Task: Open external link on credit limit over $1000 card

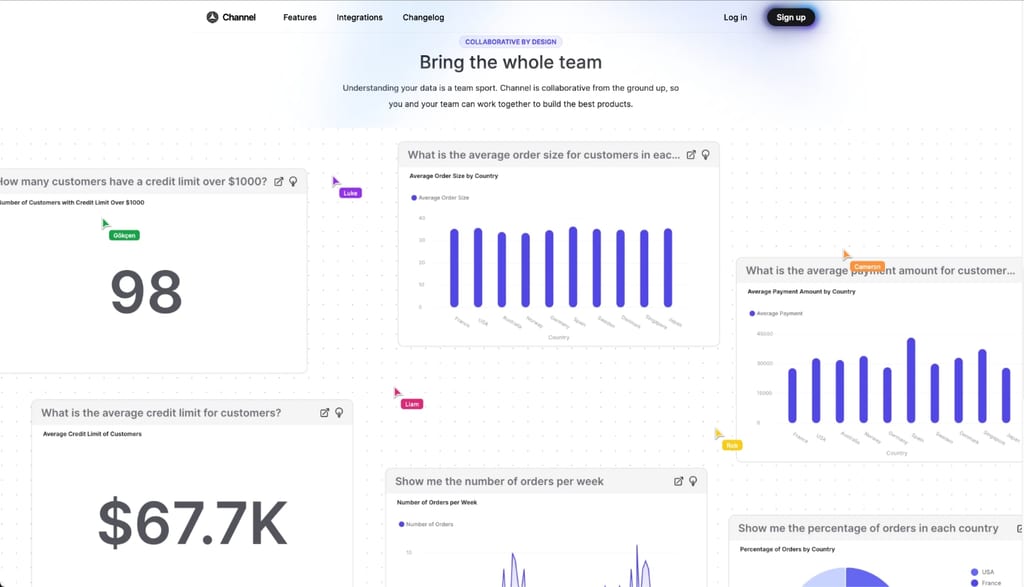Action: tap(279, 182)
